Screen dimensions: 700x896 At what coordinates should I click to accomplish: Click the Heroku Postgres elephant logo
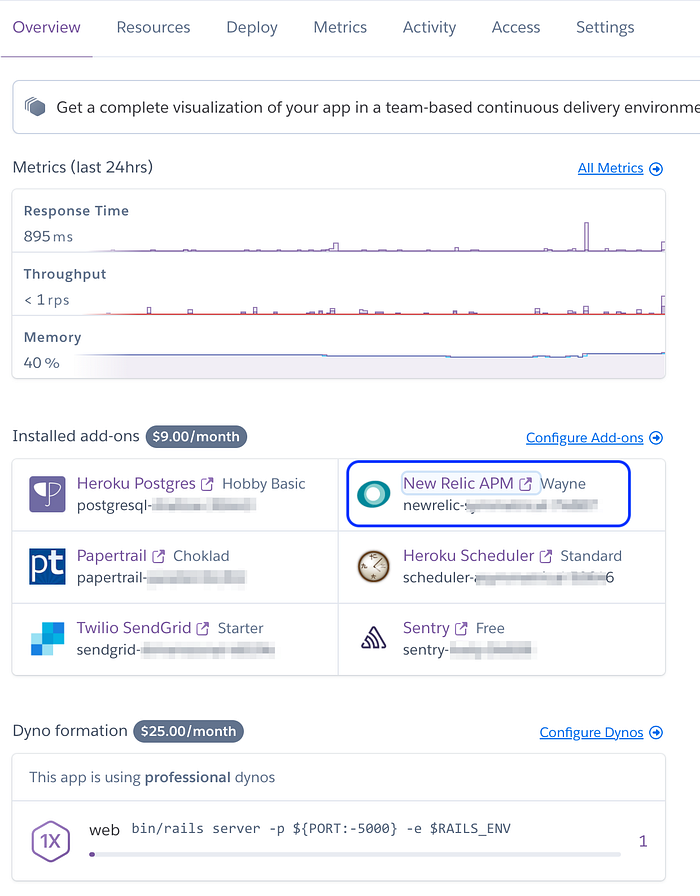(47, 494)
